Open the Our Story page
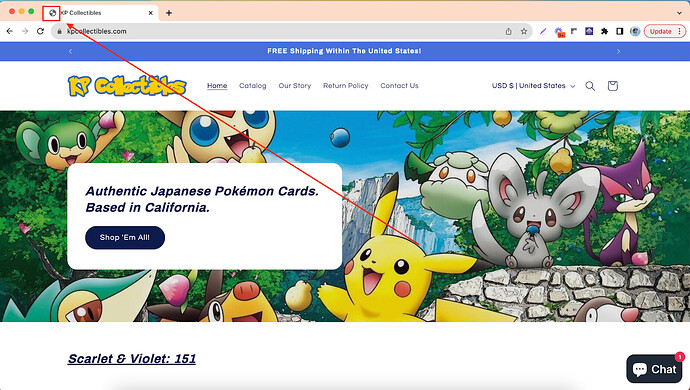This screenshot has height=390, width=690. (x=294, y=86)
